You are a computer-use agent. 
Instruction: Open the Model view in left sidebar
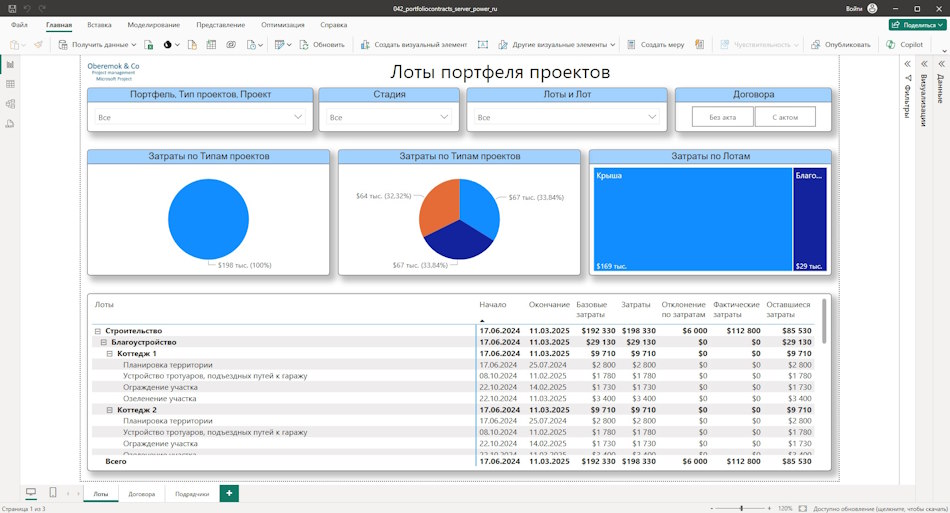[x=10, y=104]
